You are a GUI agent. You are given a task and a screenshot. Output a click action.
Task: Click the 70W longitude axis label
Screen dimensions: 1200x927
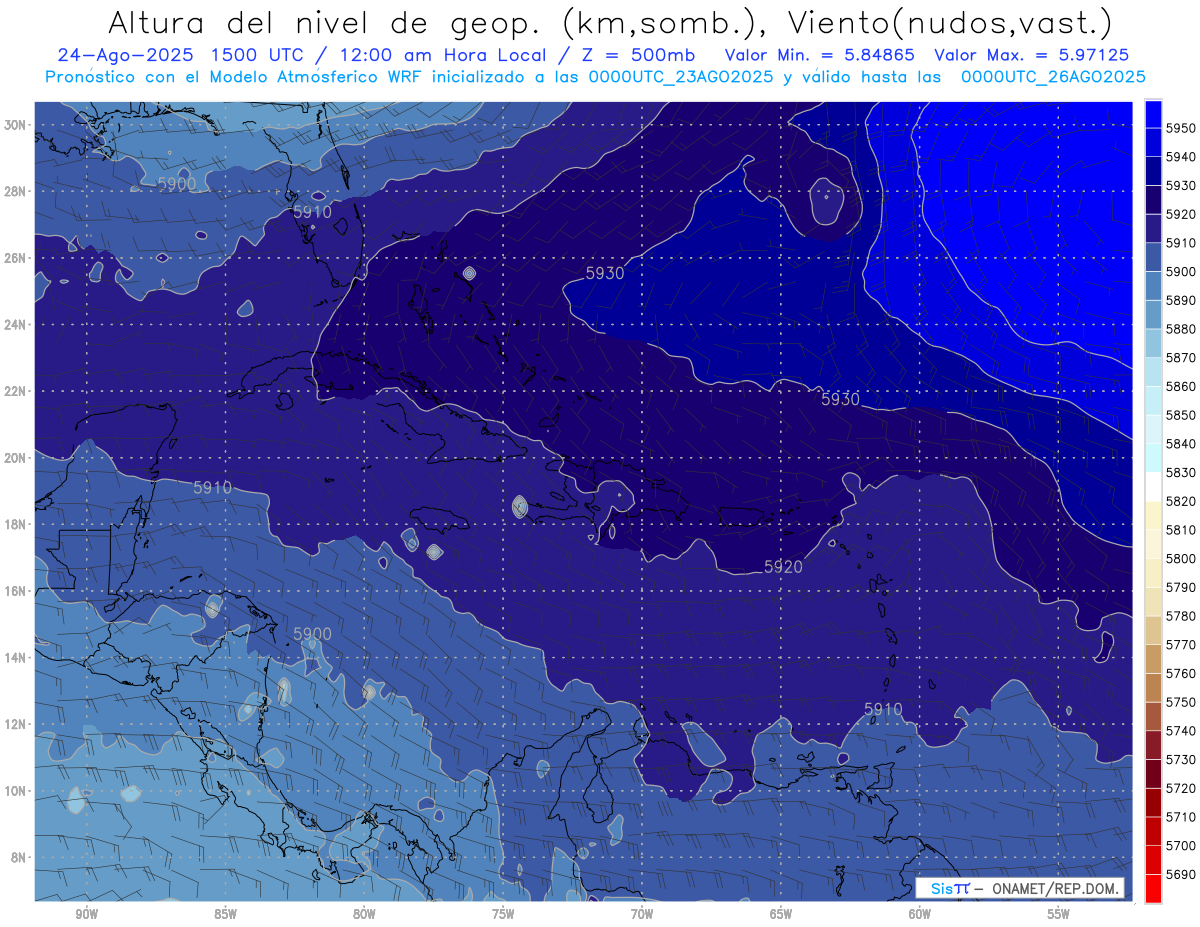click(x=642, y=914)
